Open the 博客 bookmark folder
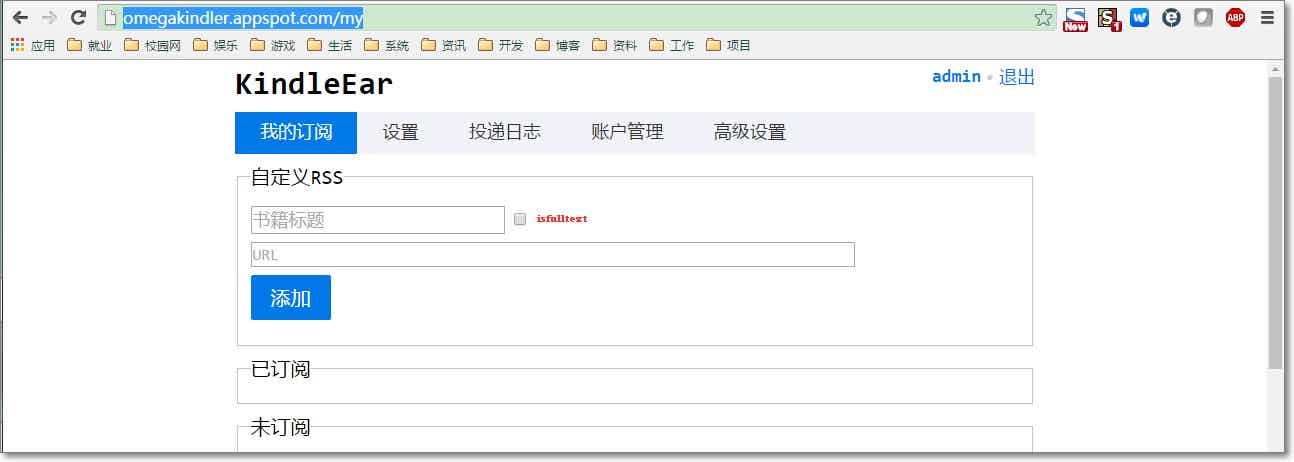This screenshot has height=462, width=1294. tap(558, 45)
